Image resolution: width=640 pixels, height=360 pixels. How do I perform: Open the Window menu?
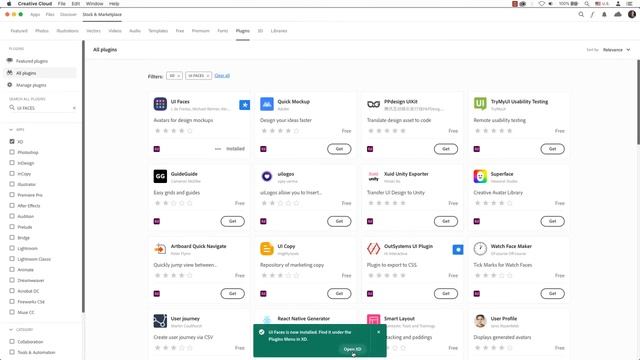pyautogui.click(x=94, y=4)
